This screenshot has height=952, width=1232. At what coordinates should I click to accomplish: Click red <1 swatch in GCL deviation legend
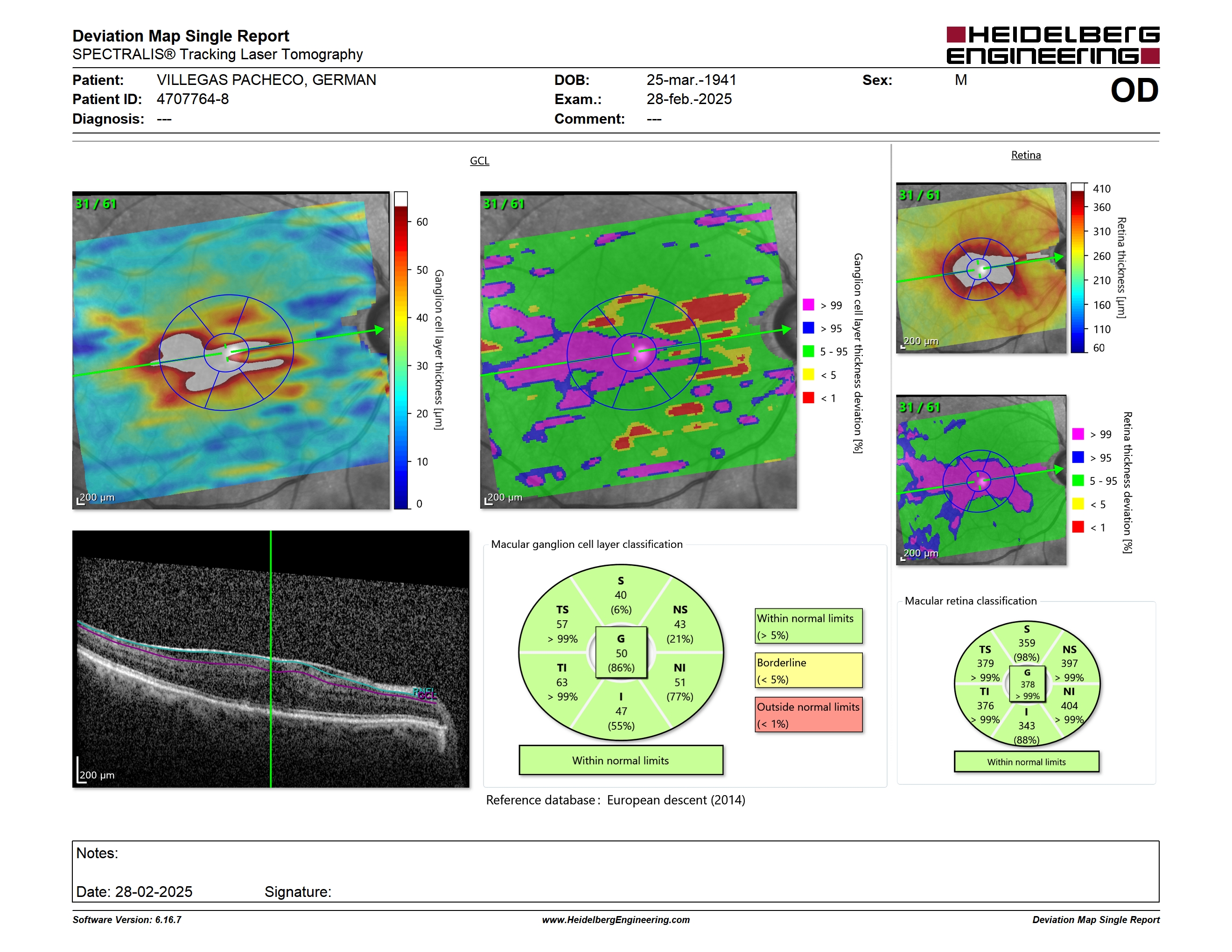pos(808,398)
